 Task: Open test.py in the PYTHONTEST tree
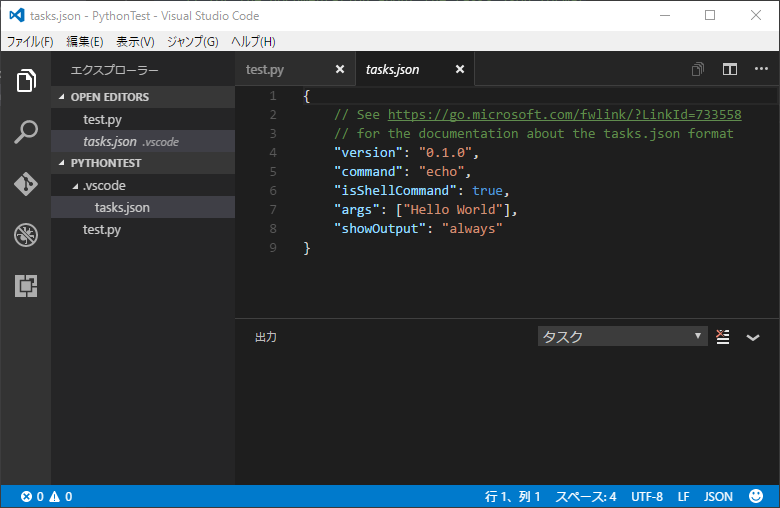click(143, 229)
